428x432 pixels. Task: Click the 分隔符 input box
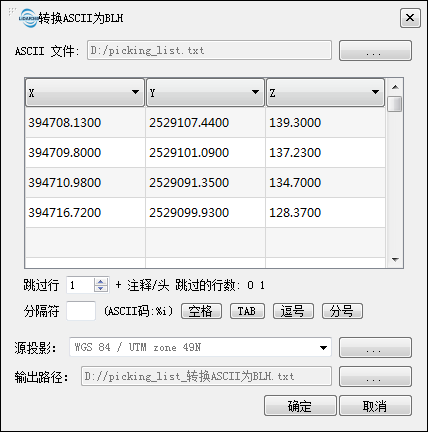tap(81, 311)
